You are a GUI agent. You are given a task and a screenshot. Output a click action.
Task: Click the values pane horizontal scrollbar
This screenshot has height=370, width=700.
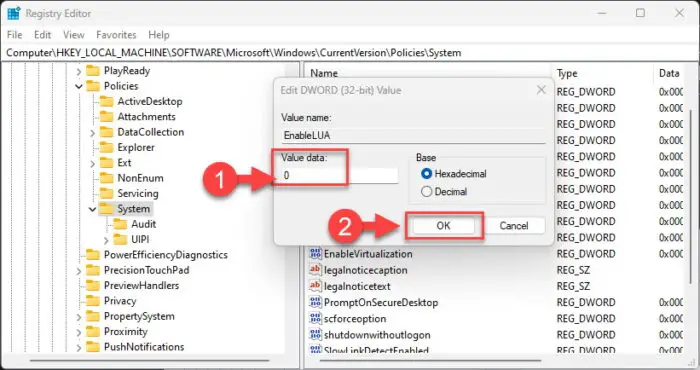coord(431,360)
